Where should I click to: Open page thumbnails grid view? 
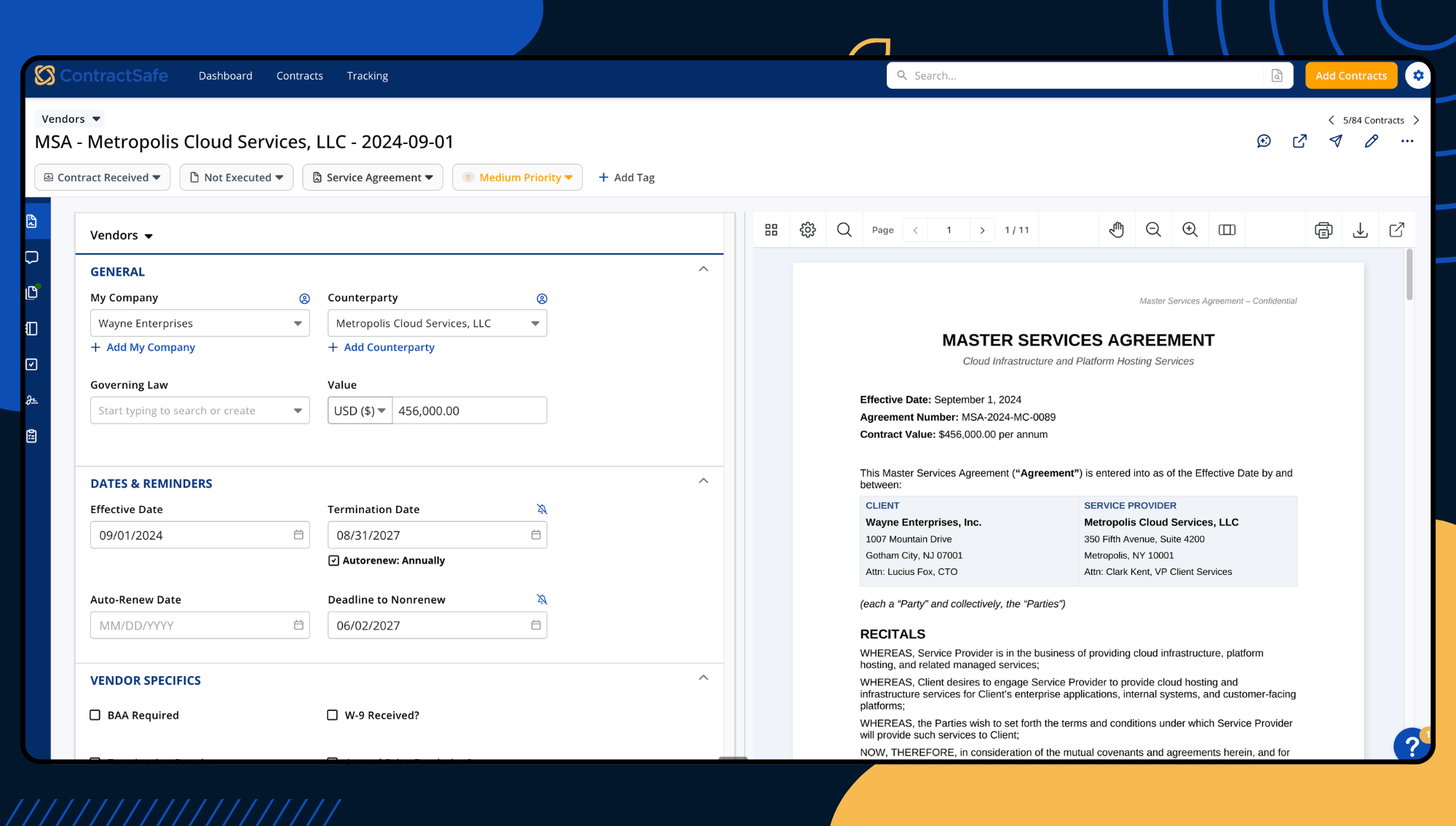(x=771, y=229)
